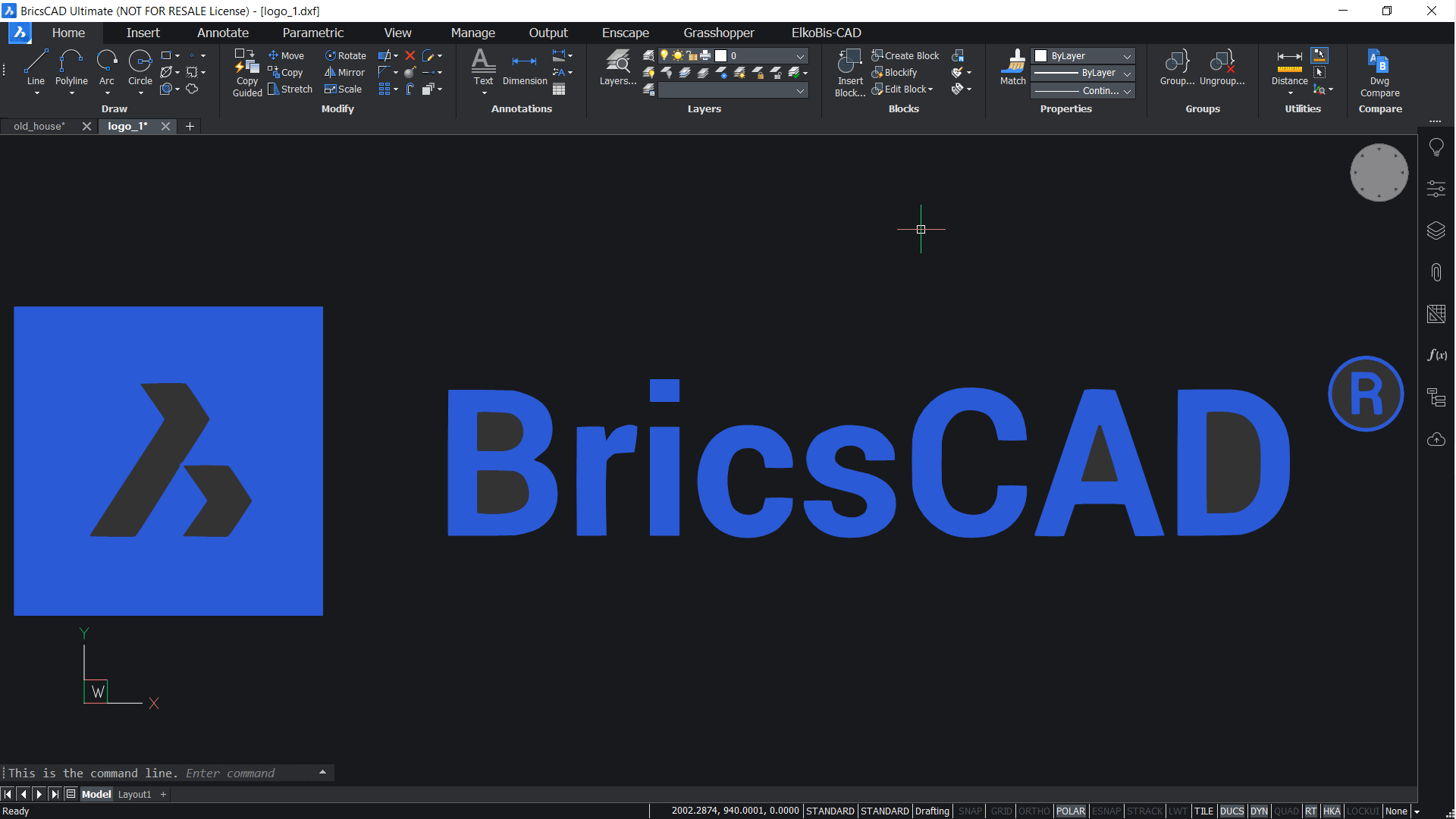Switch to the Parametric ribbon tab
1456x819 pixels.
(312, 33)
